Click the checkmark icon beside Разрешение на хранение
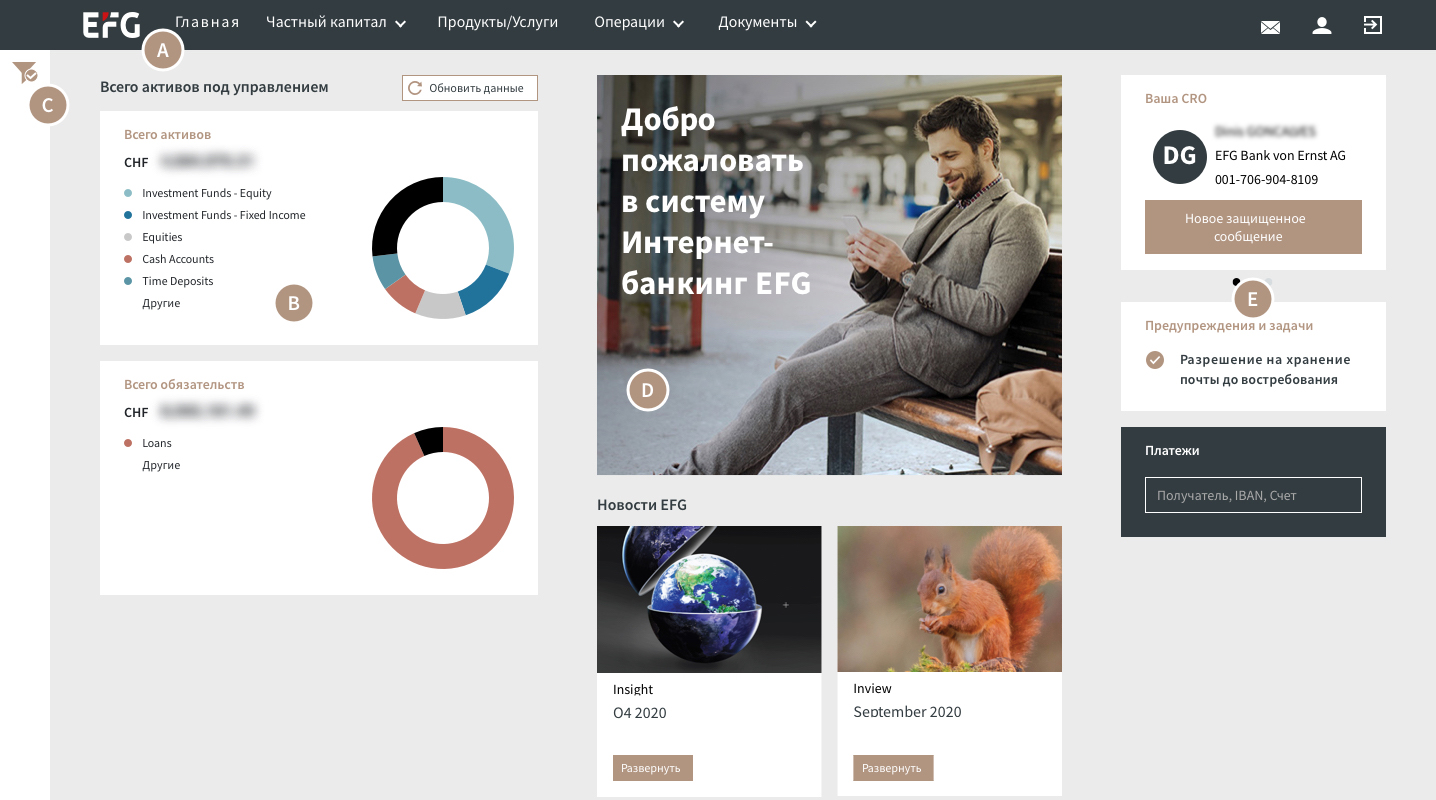Viewport: 1436px width, 800px height. 1155,360
